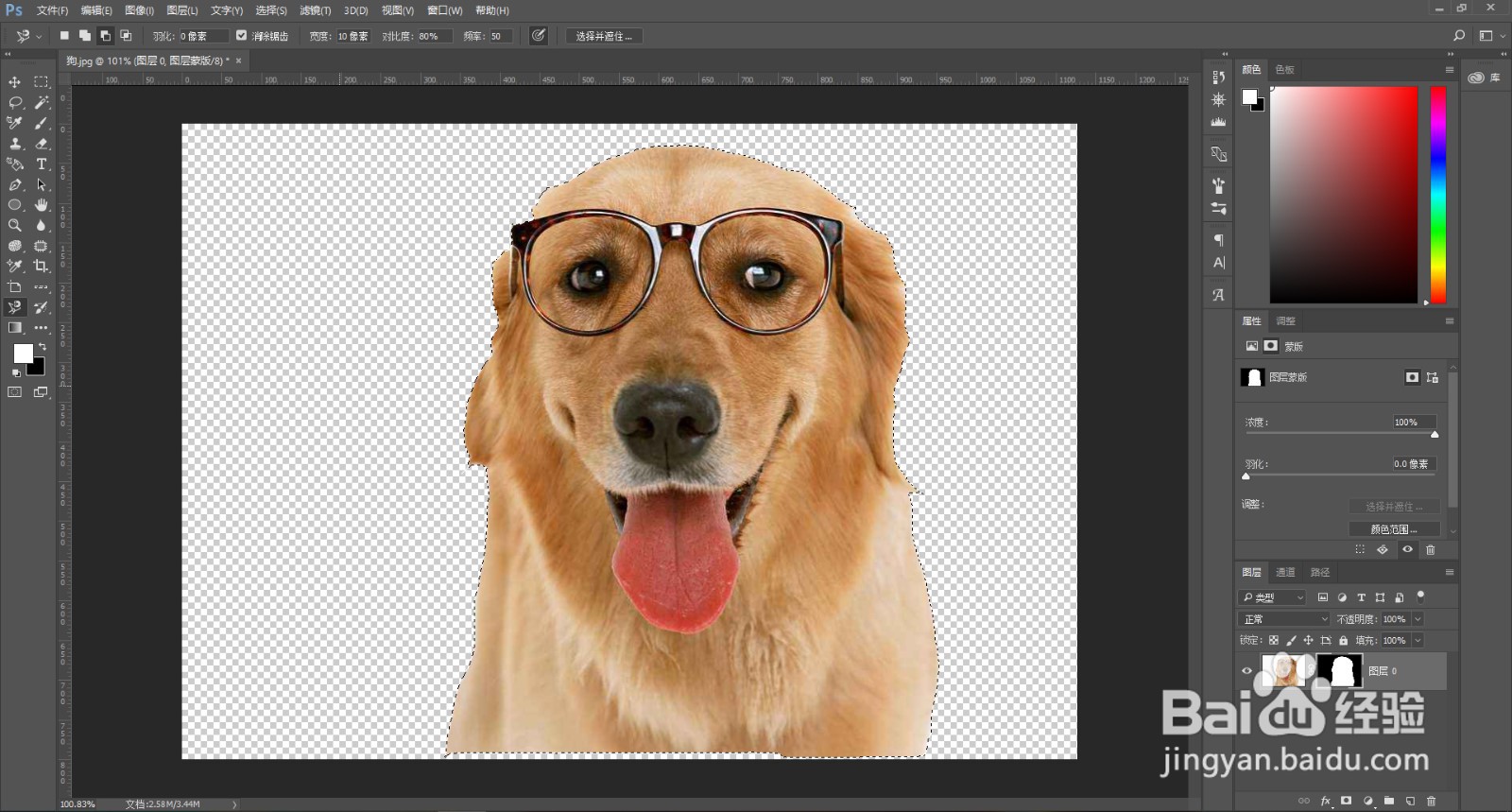
Task: Expand fill 填充 dropdown arrow
Action: point(1417,641)
